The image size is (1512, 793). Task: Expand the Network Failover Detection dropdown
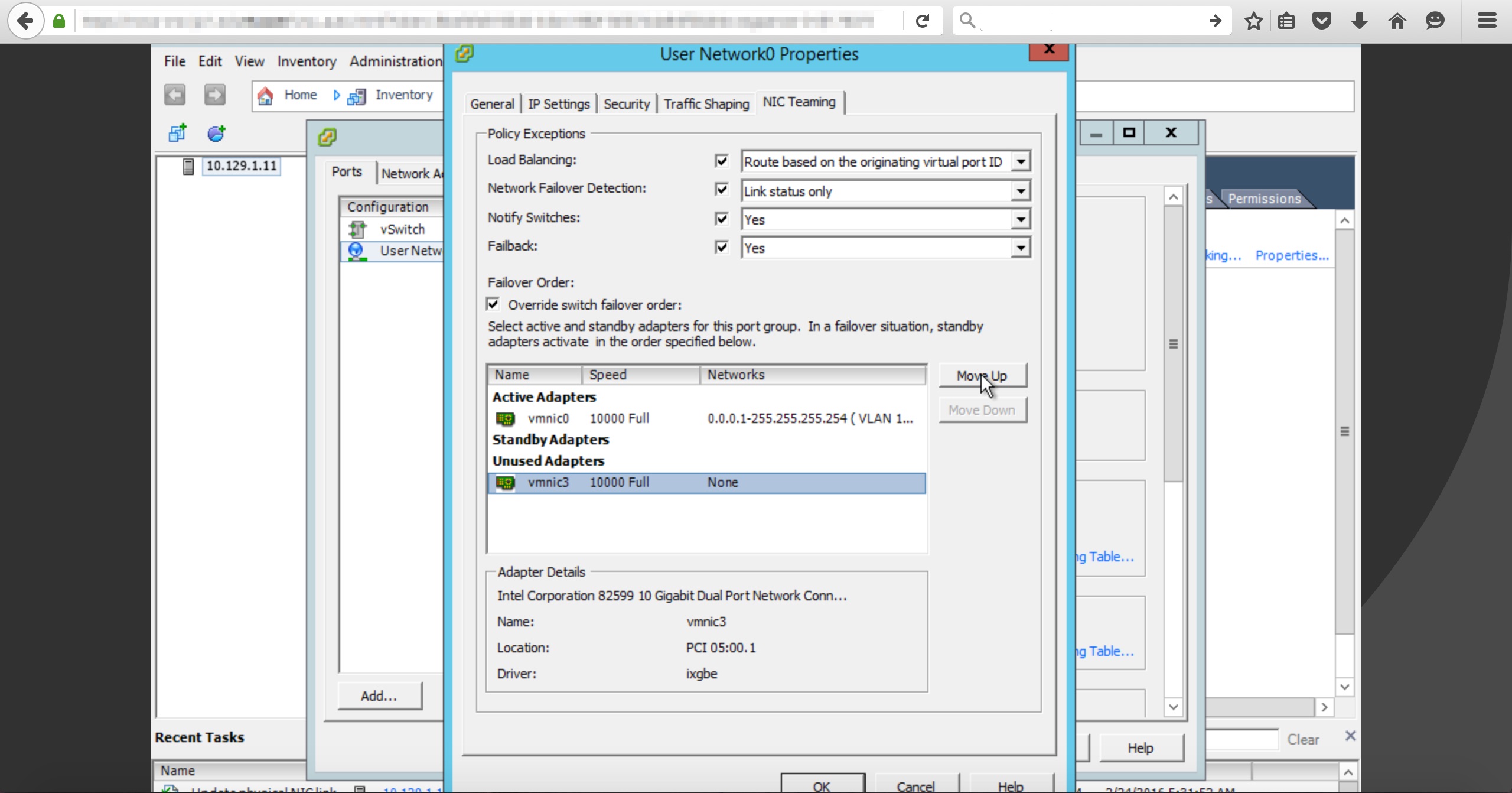tap(1021, 191)
